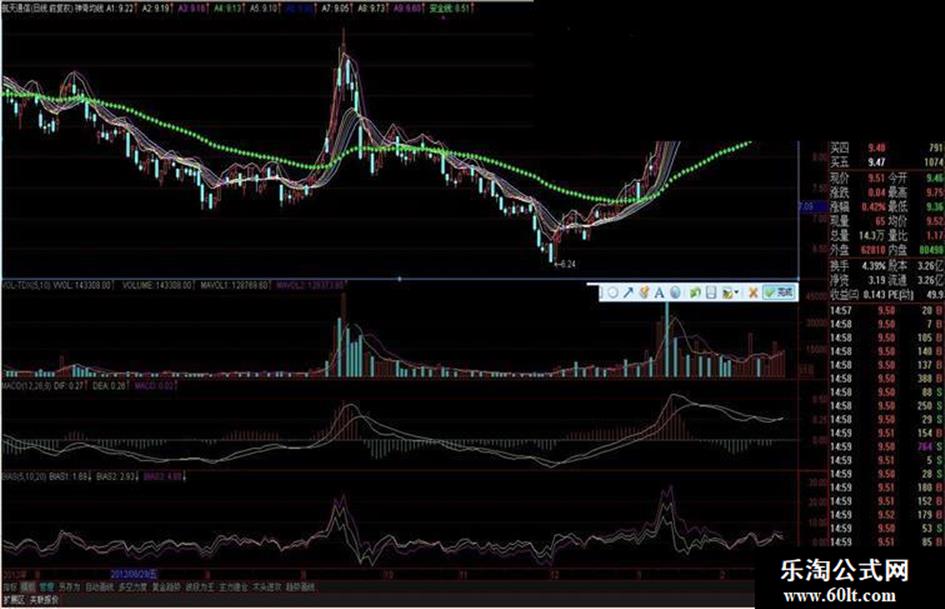This screenshot has height=609, width=945.
Task: Click the A8: 9.73 moving average label
Action: point(372,9)
